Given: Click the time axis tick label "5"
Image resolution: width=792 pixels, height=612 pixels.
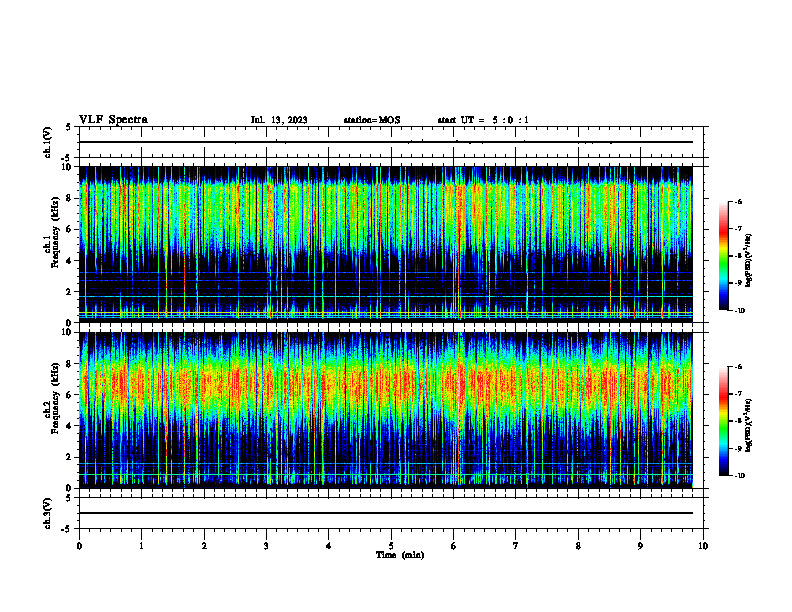Looking at the screenshot, I should coord(391,546).
